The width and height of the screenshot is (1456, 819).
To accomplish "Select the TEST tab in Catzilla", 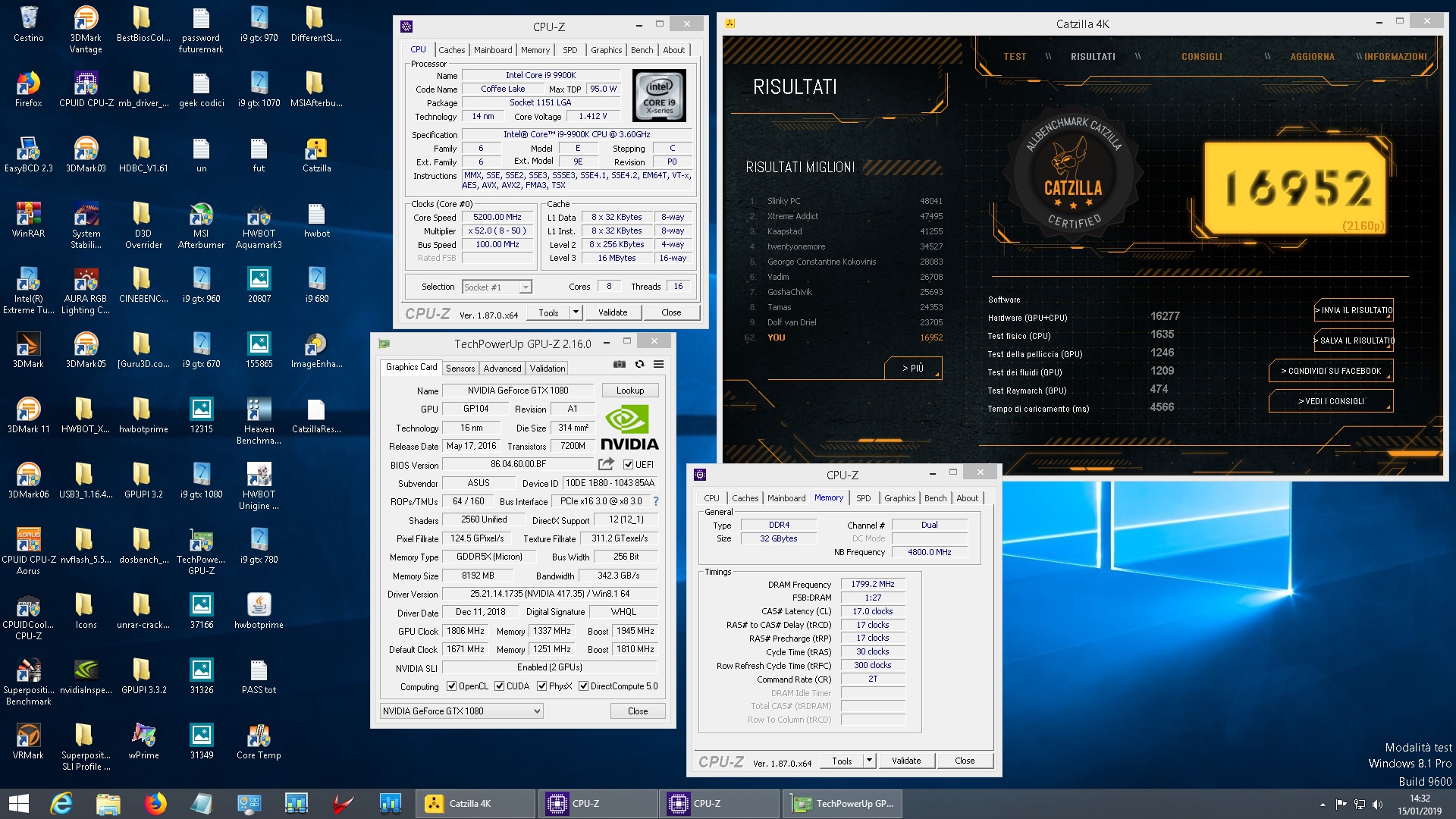I will tap(1015, 57).
